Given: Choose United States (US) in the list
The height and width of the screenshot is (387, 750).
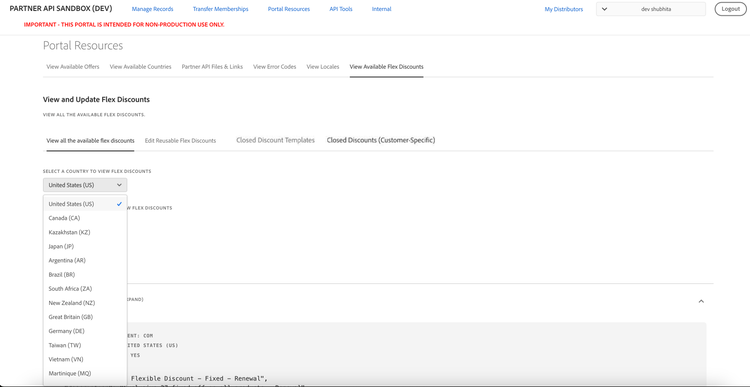Looking at the screenshot, I should [x=85, y=204].
